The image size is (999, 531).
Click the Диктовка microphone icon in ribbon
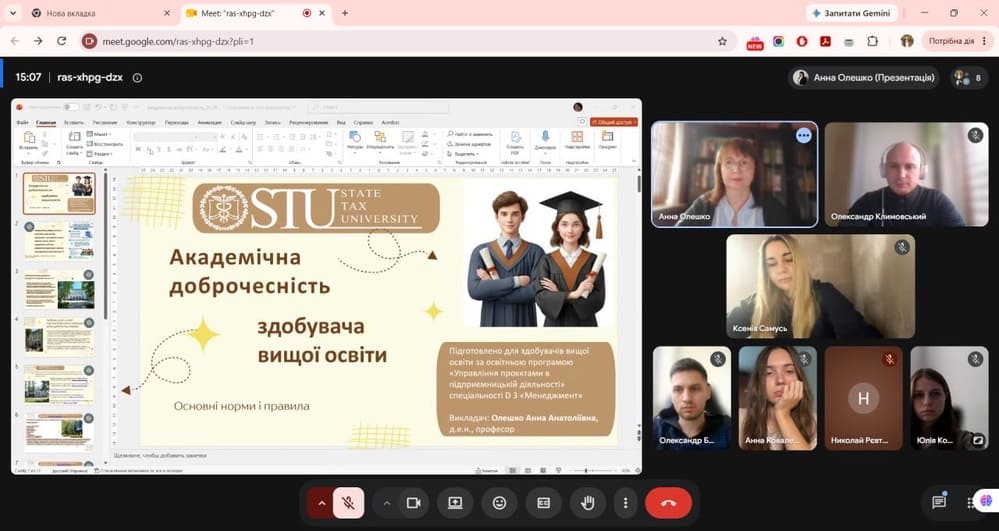pos(545,141)
